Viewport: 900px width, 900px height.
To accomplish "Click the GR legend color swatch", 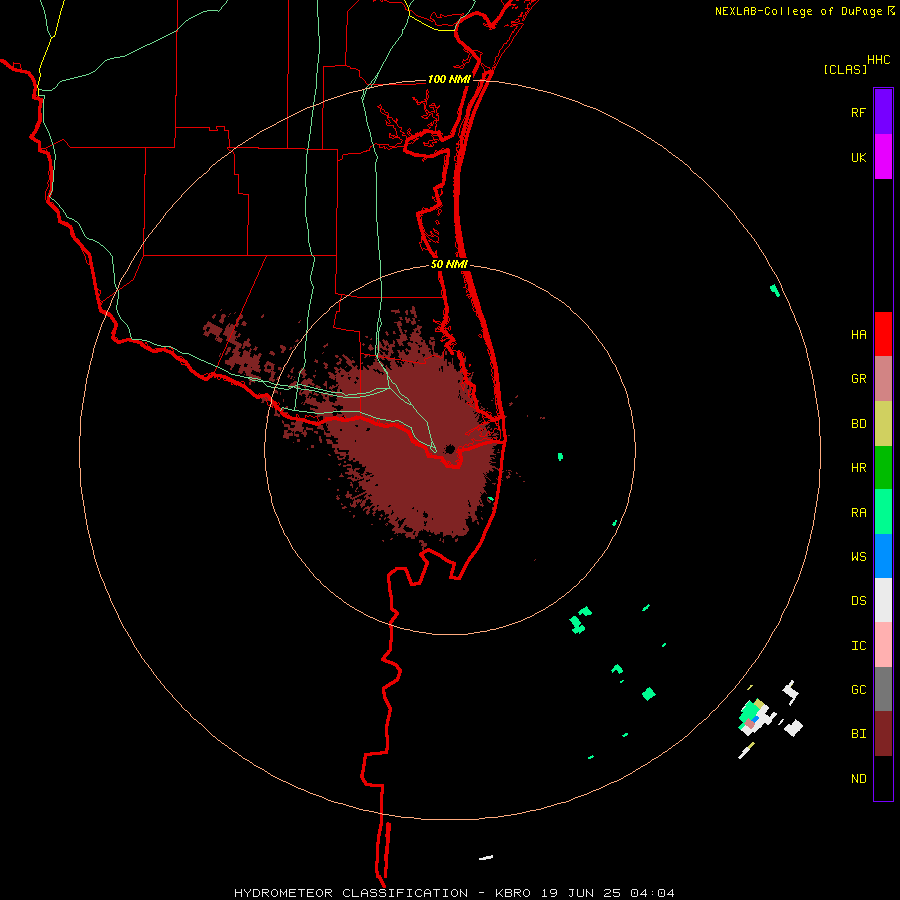I will pos(883,379).
